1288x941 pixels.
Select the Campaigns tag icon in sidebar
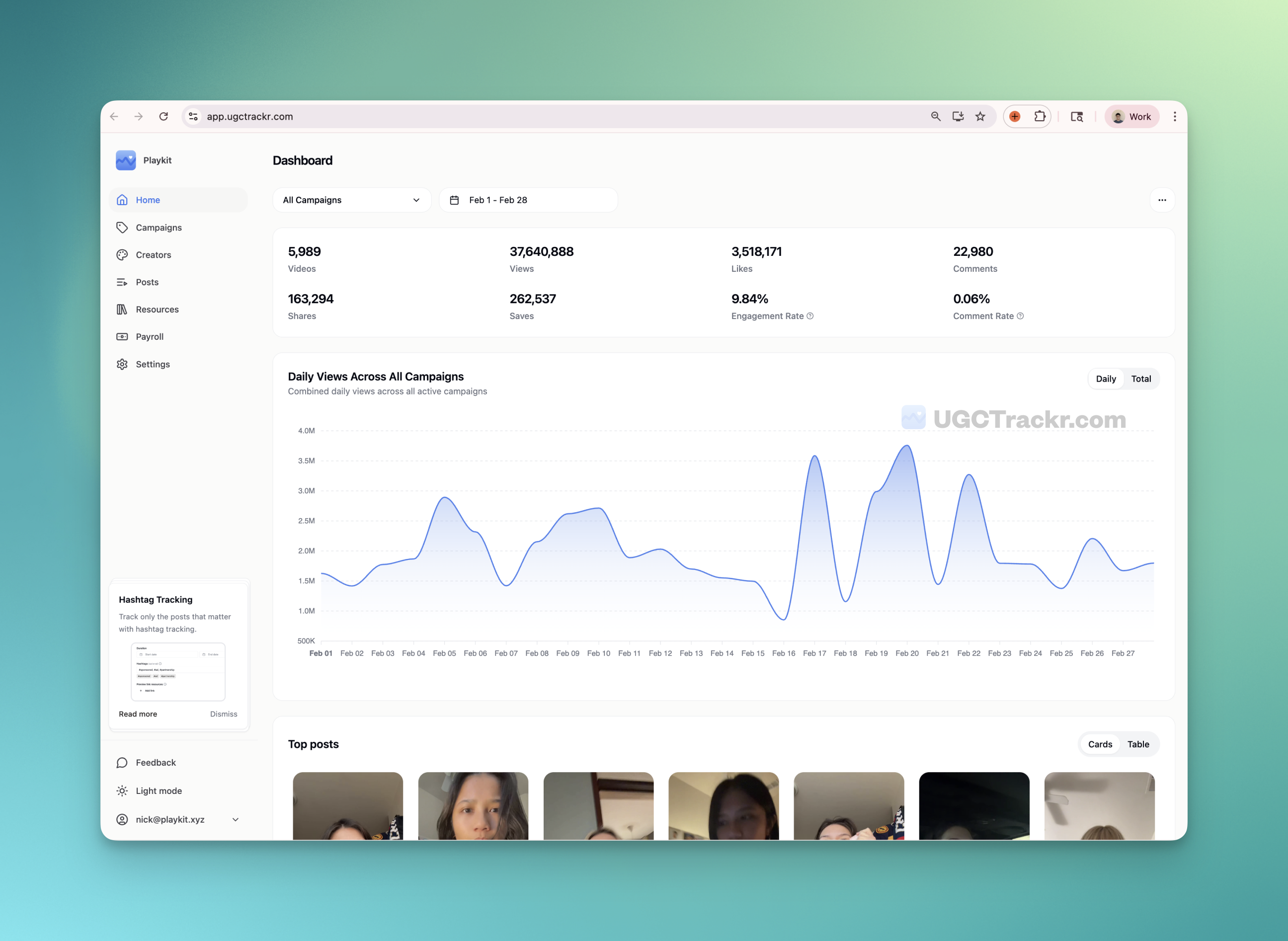click(x=122, y=227)
